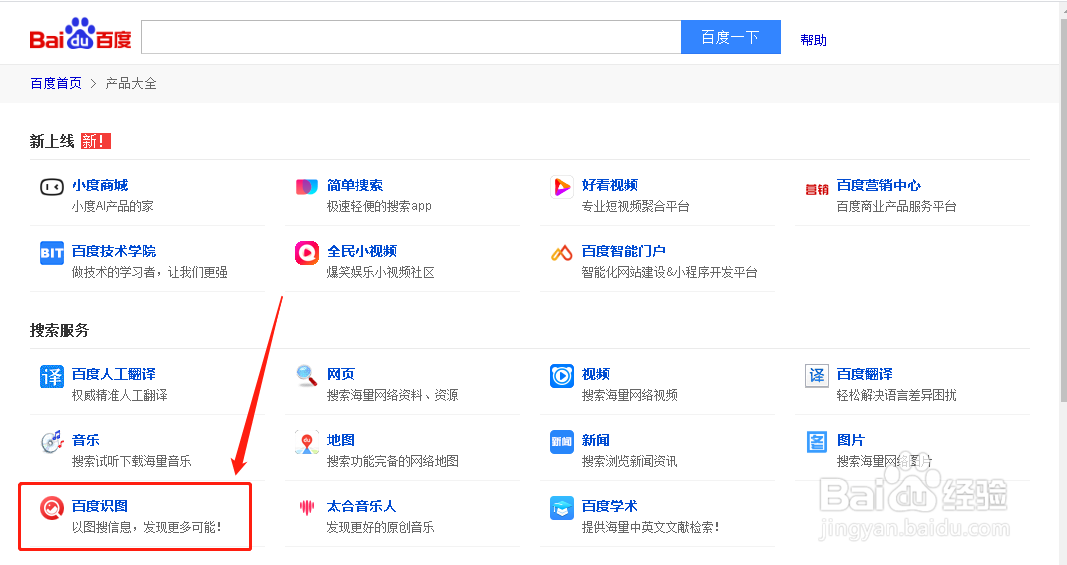Select the 太合音乐人 icon
The image size is (1067, 565).
[x=307, y=508]
